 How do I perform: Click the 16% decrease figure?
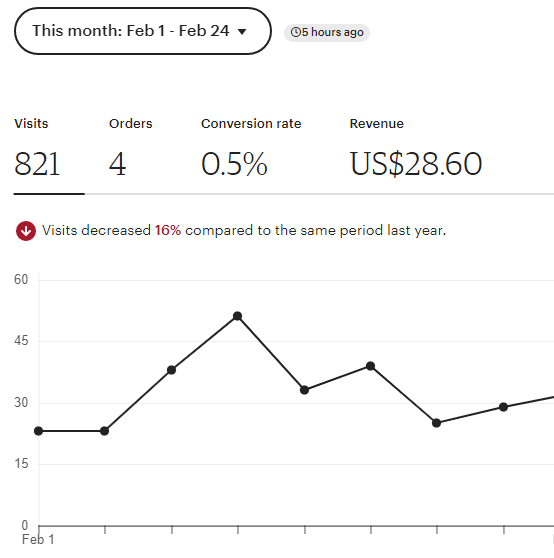[168, 230]
